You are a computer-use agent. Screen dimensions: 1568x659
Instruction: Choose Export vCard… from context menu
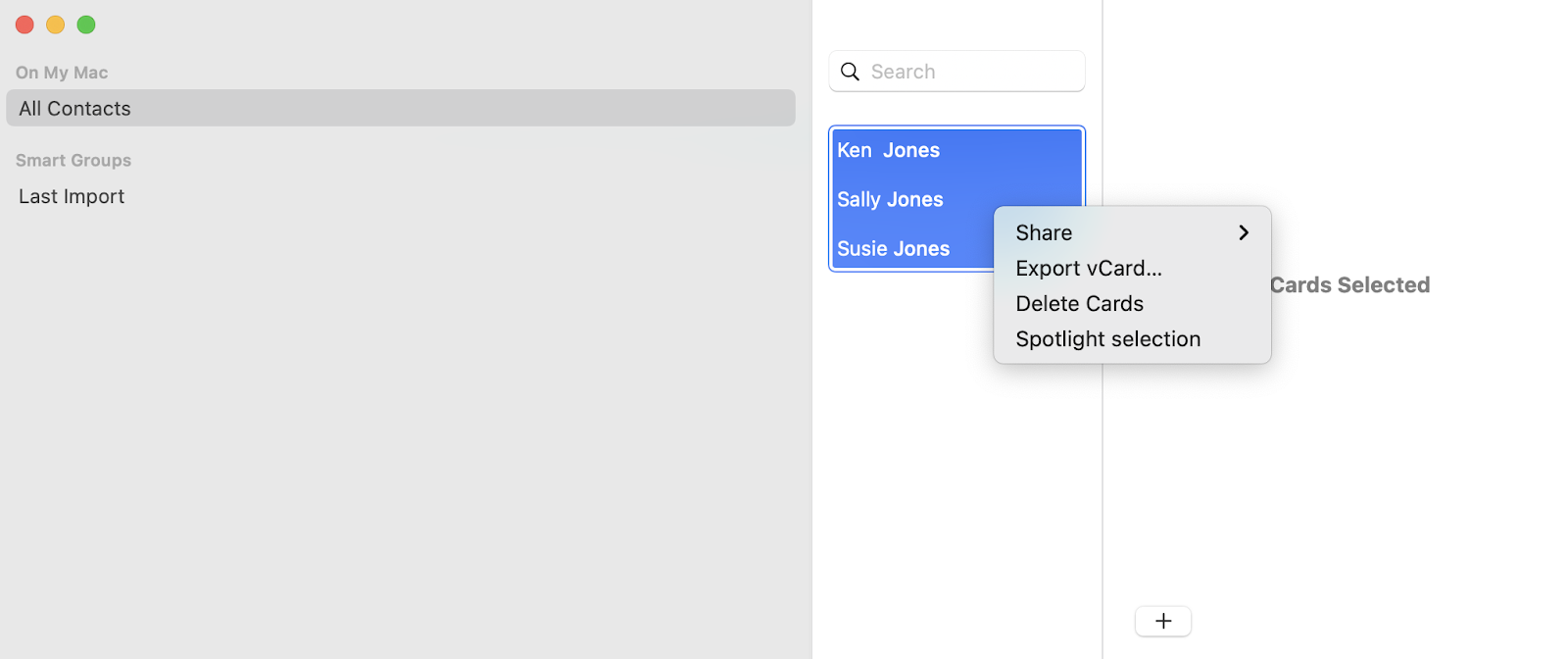point(1132,268)
